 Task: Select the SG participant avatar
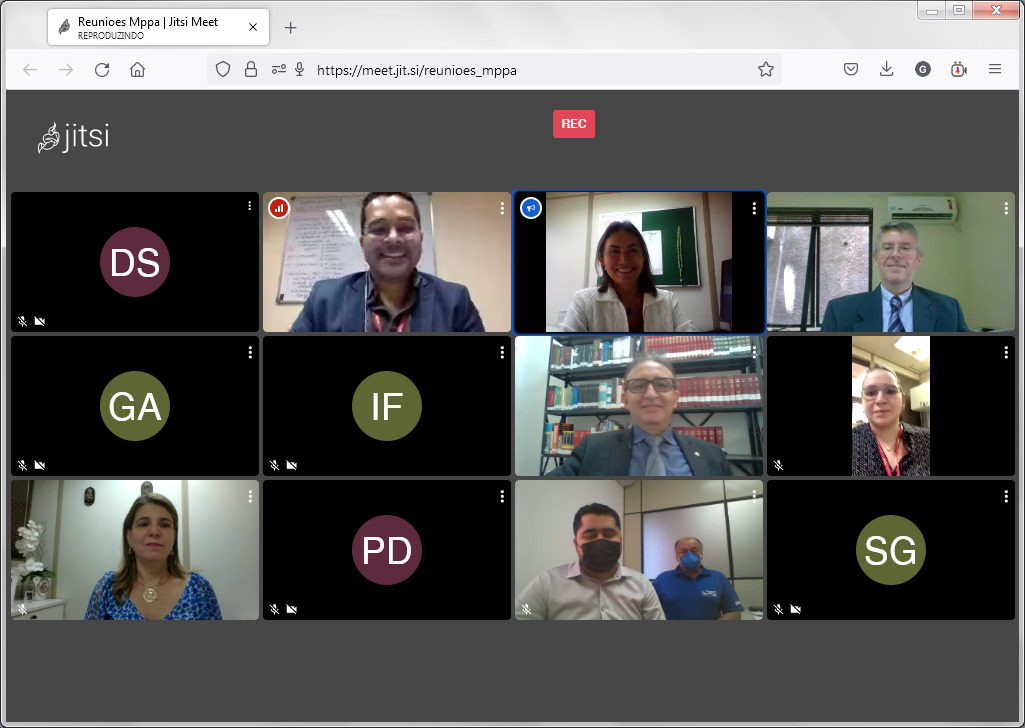[x=891, y=550]
